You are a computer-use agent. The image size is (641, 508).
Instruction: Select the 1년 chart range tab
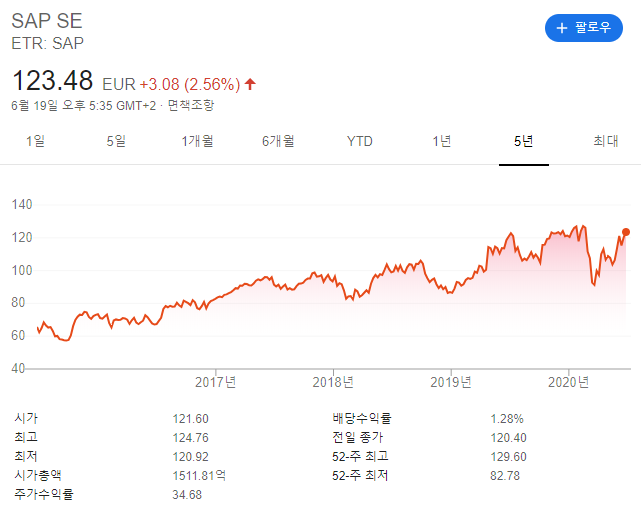(442, 141)
